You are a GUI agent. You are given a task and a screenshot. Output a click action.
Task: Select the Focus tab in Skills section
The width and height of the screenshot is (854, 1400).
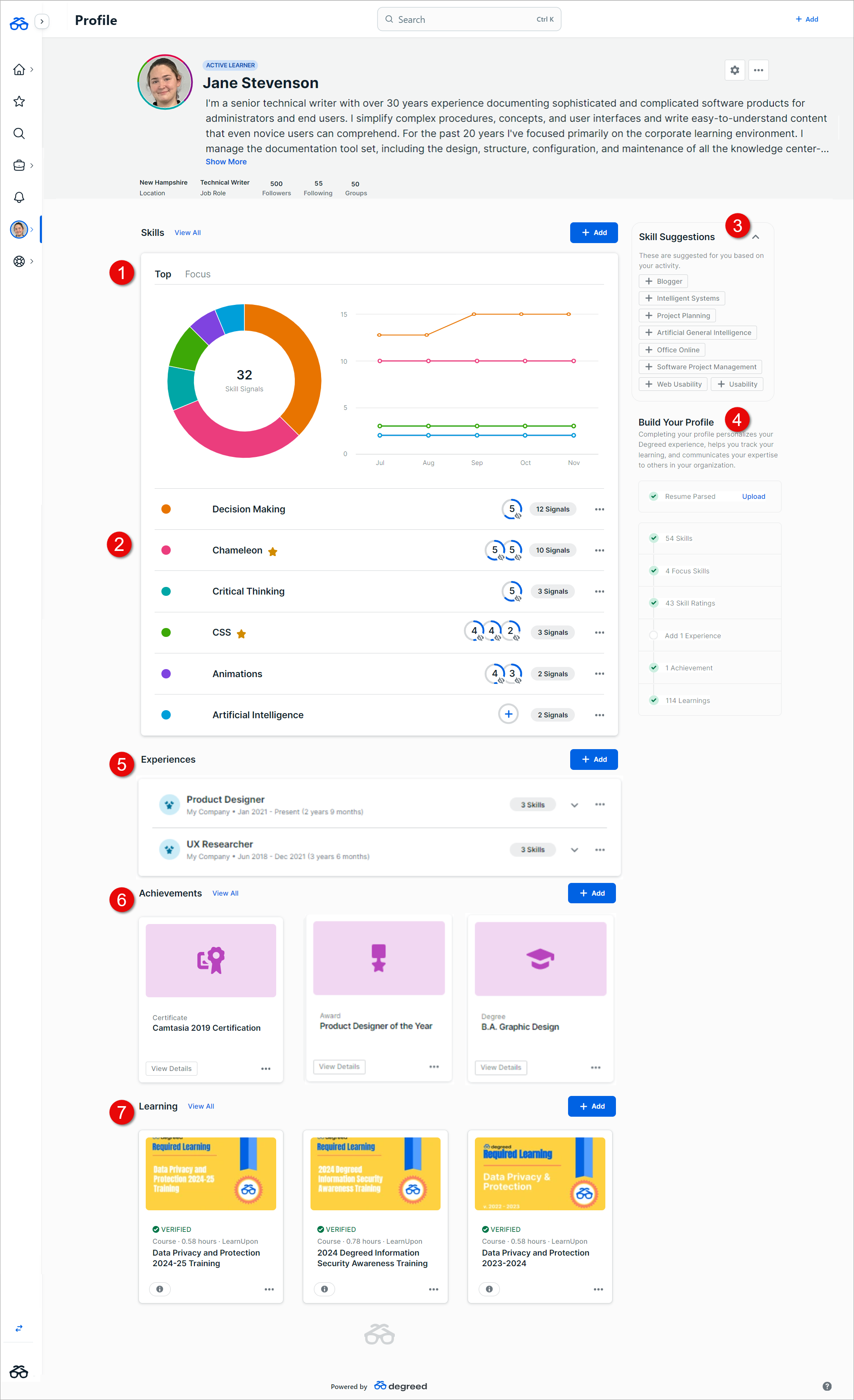click(197, 273)
